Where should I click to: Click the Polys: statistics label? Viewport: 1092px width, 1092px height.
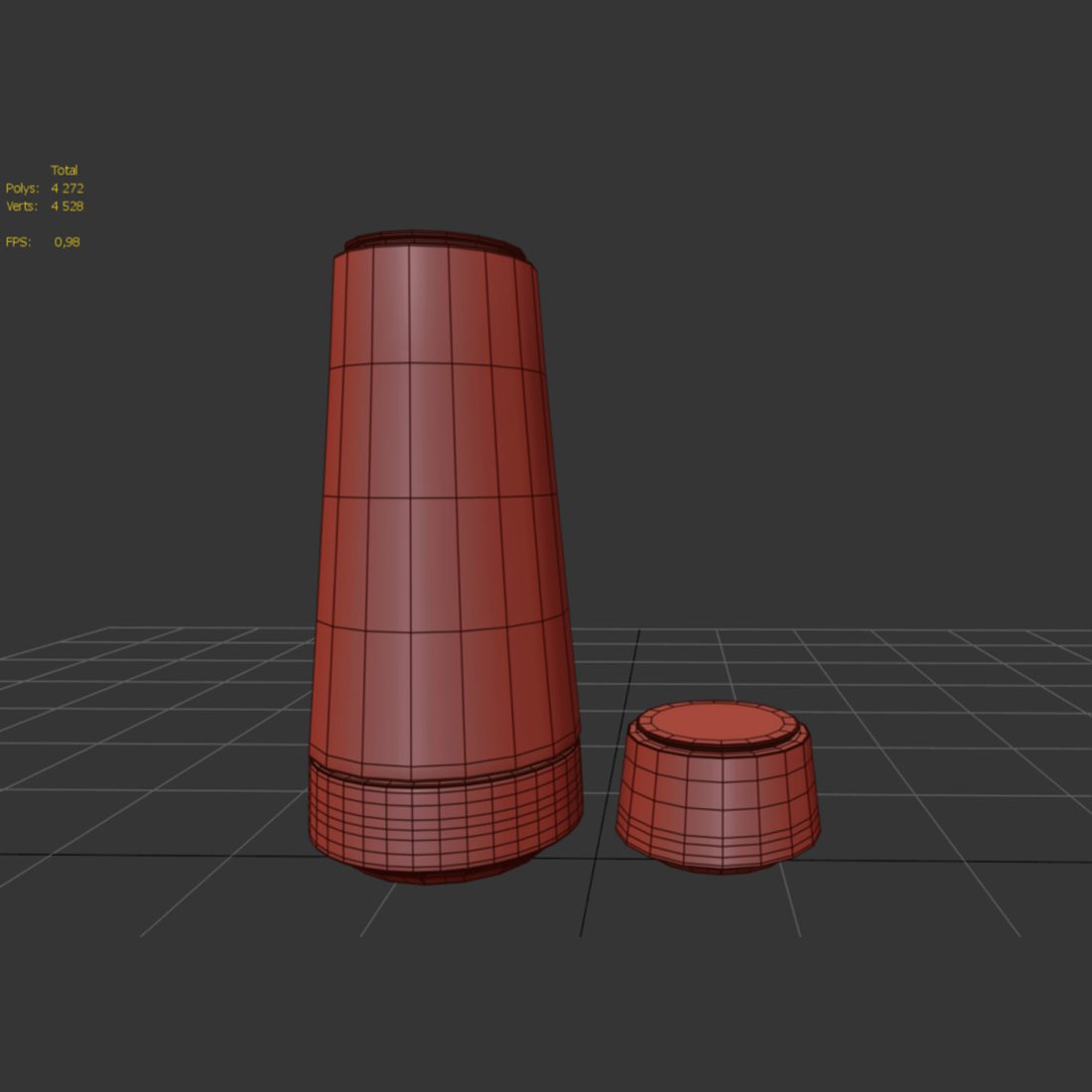(x=22, y=188)
